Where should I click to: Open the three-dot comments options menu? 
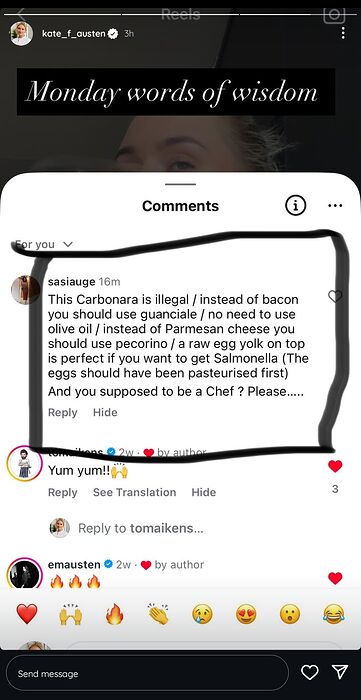click(x=335, y=206)
